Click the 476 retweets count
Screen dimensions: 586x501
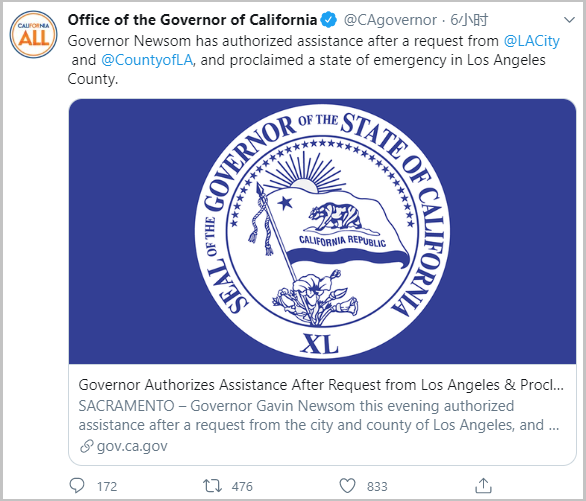[242, 486]
